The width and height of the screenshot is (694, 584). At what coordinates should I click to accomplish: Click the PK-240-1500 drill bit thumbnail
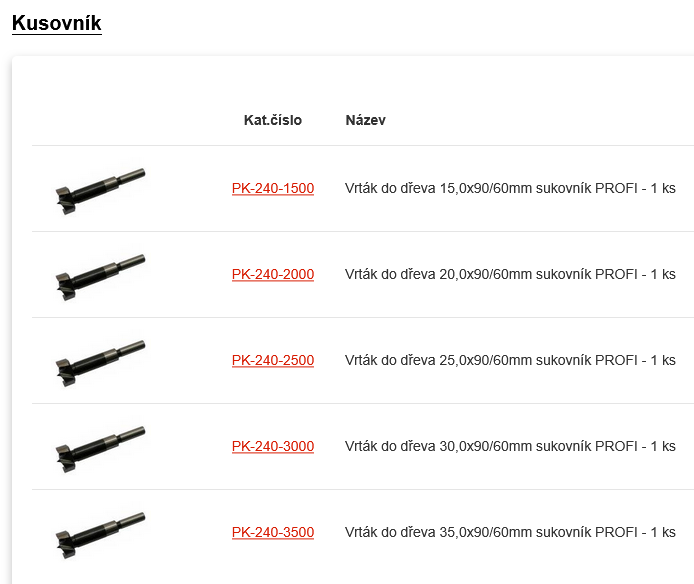click(101, 189)
